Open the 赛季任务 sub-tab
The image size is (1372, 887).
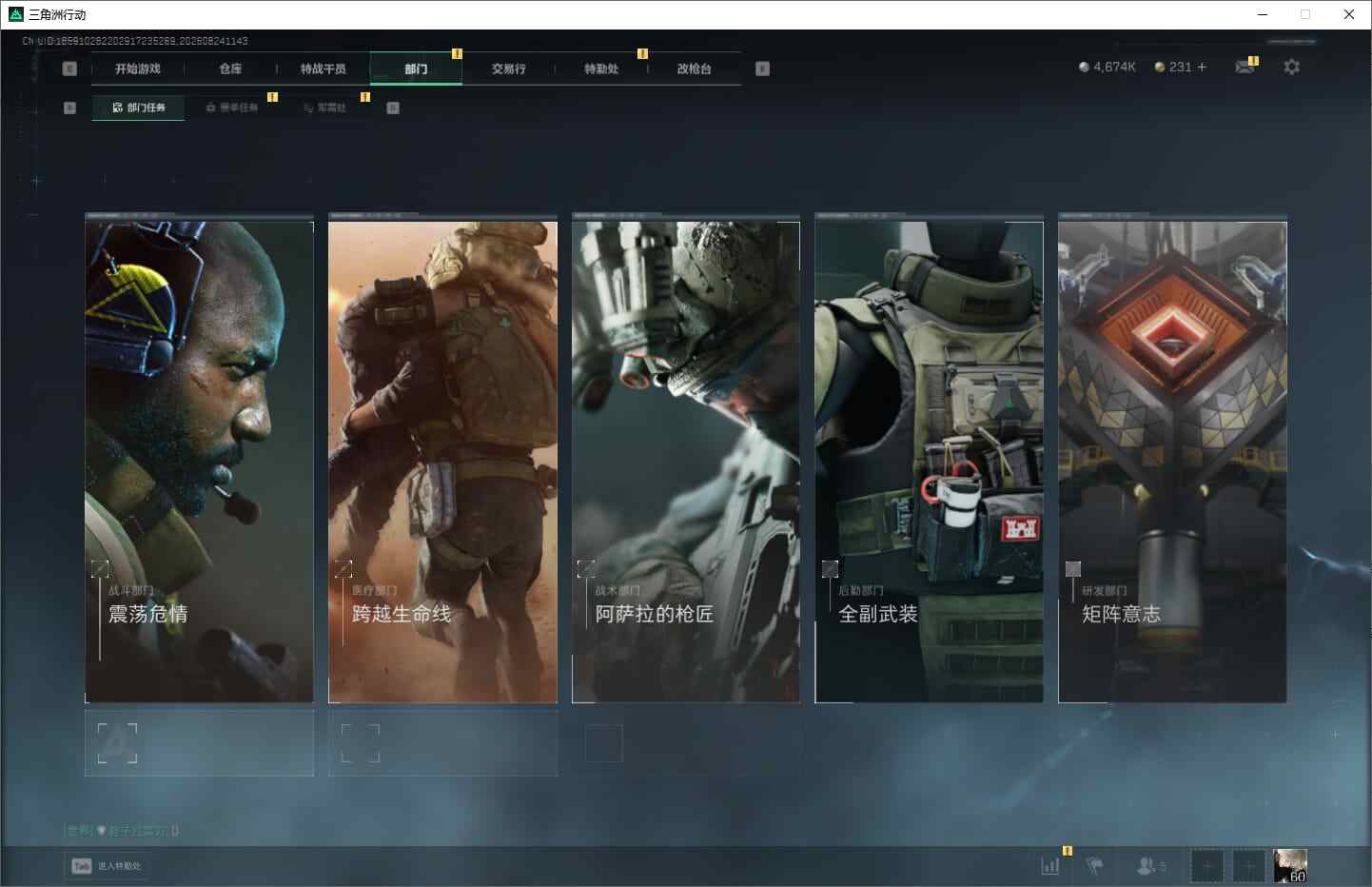(232, 108)
